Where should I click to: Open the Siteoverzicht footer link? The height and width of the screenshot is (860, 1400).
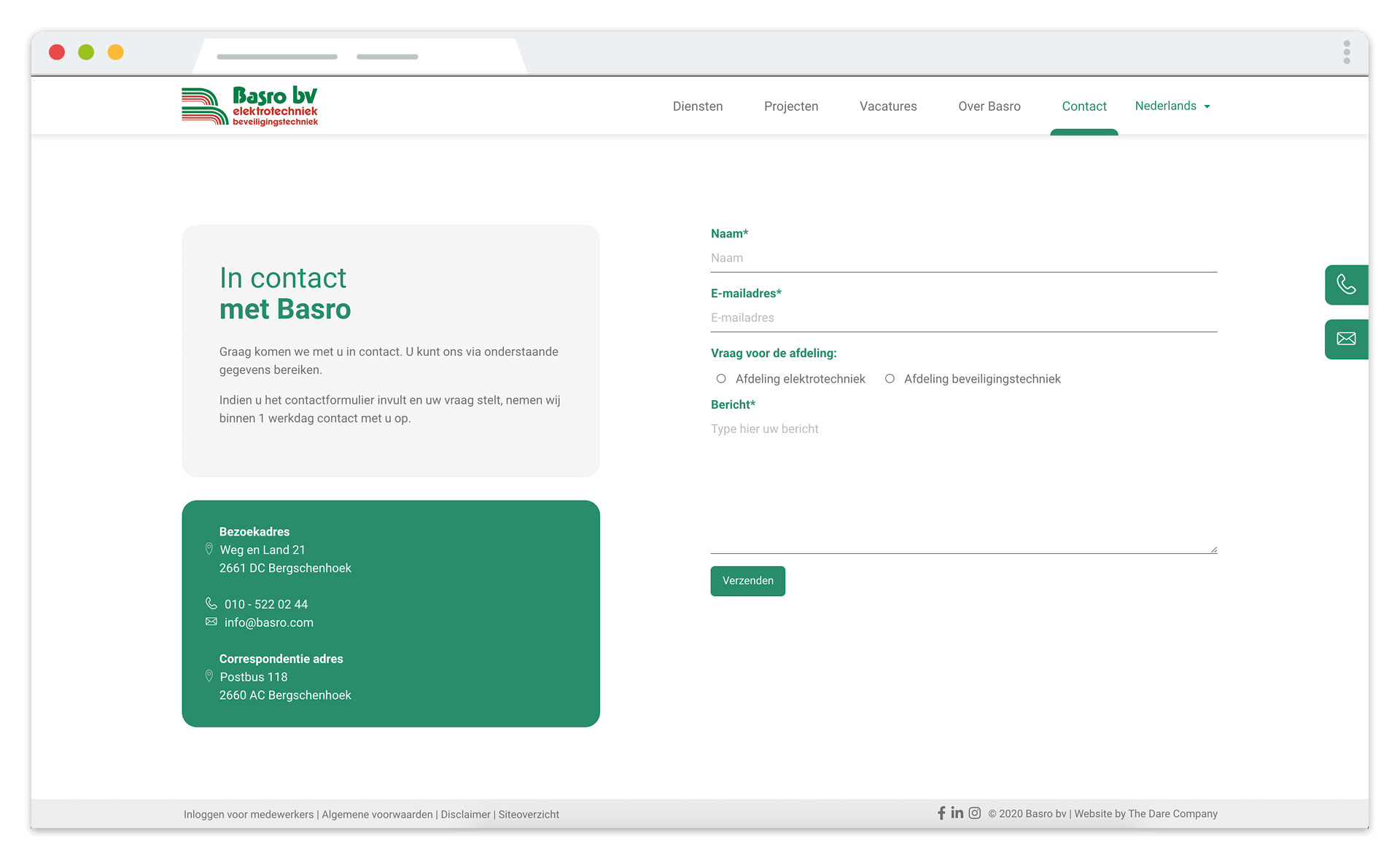point(529,815)
